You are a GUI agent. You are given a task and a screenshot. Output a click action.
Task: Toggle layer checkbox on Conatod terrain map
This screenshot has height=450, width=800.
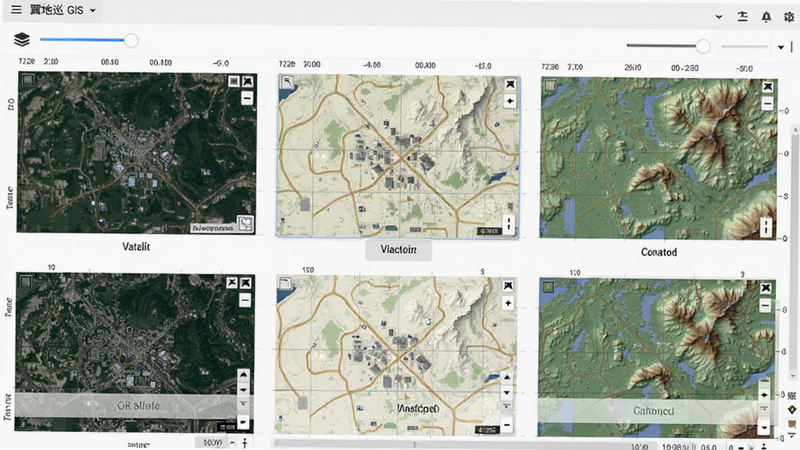(x=550, y=85)
